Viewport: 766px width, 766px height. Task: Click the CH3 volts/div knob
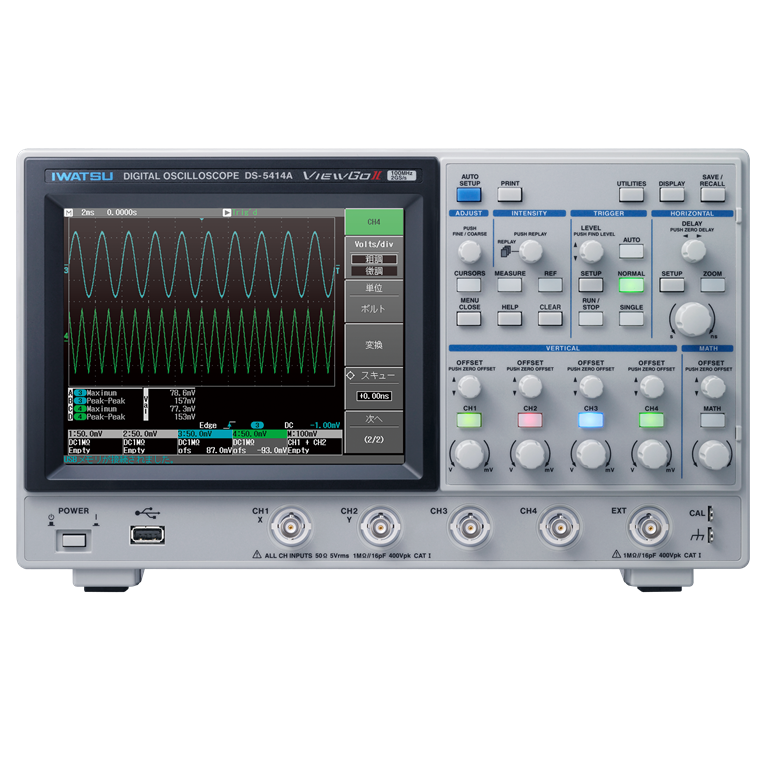[x=591, y=454]
